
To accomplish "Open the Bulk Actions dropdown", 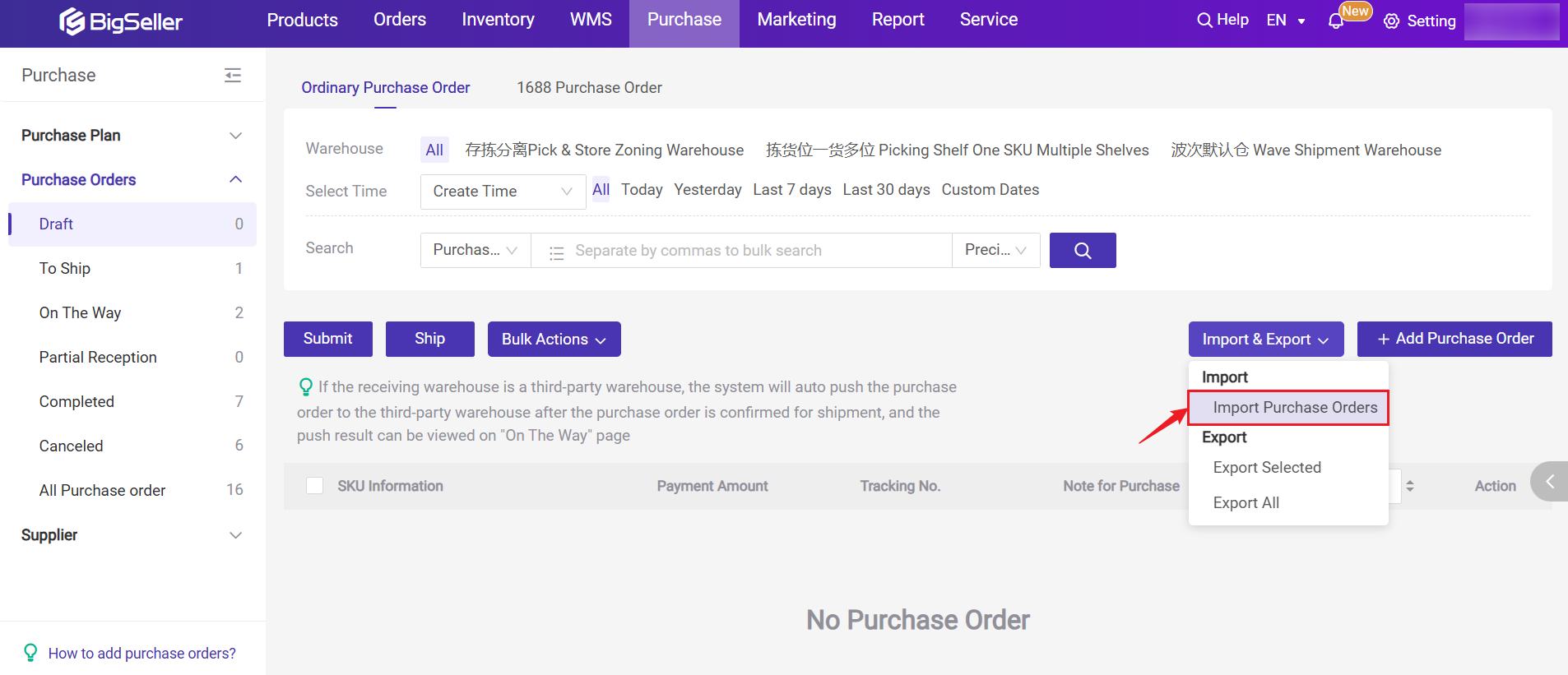I will pyautogui.click(x=554, y=340).
